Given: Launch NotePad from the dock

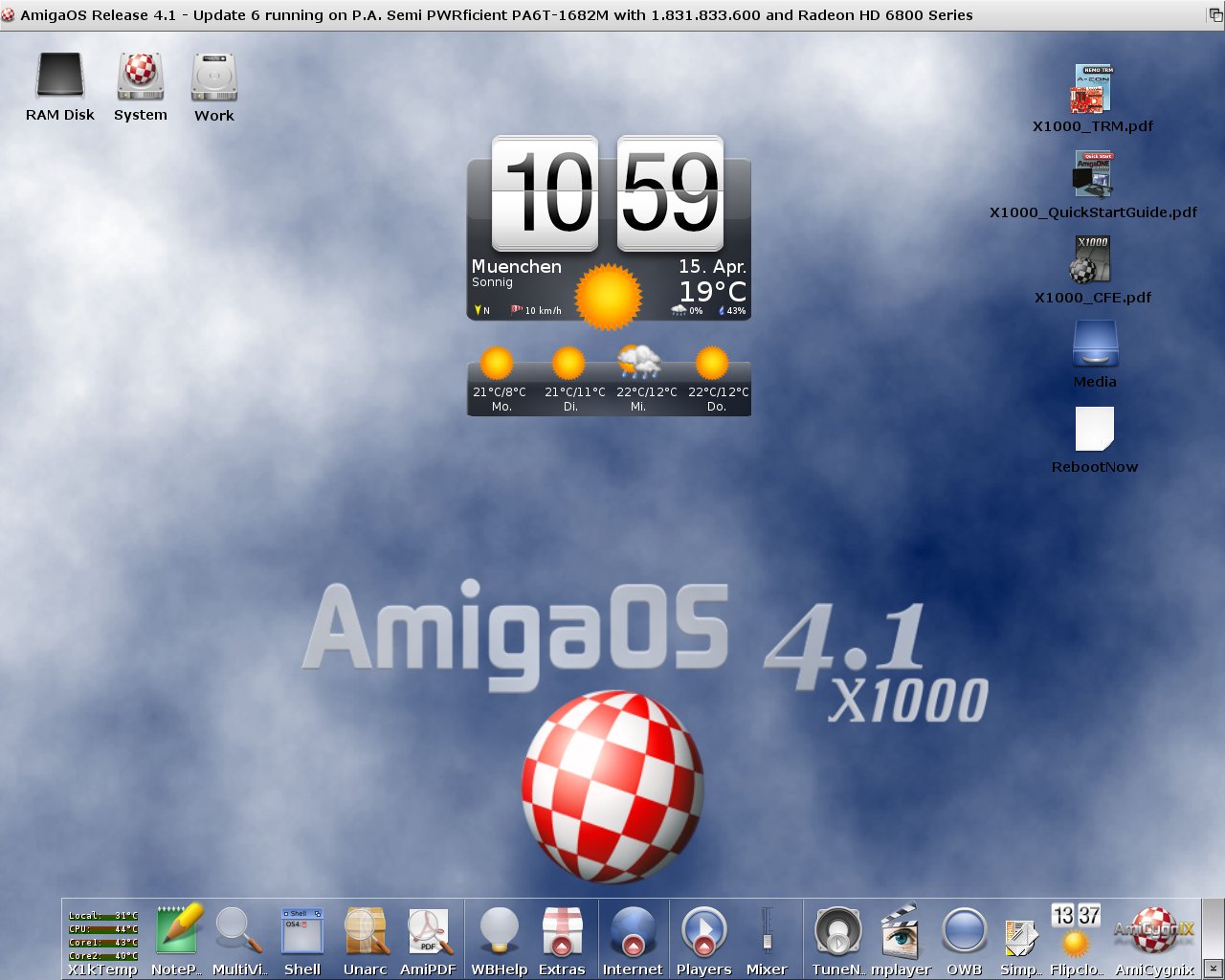Looking at the screenshot, I should coord(178,930).
